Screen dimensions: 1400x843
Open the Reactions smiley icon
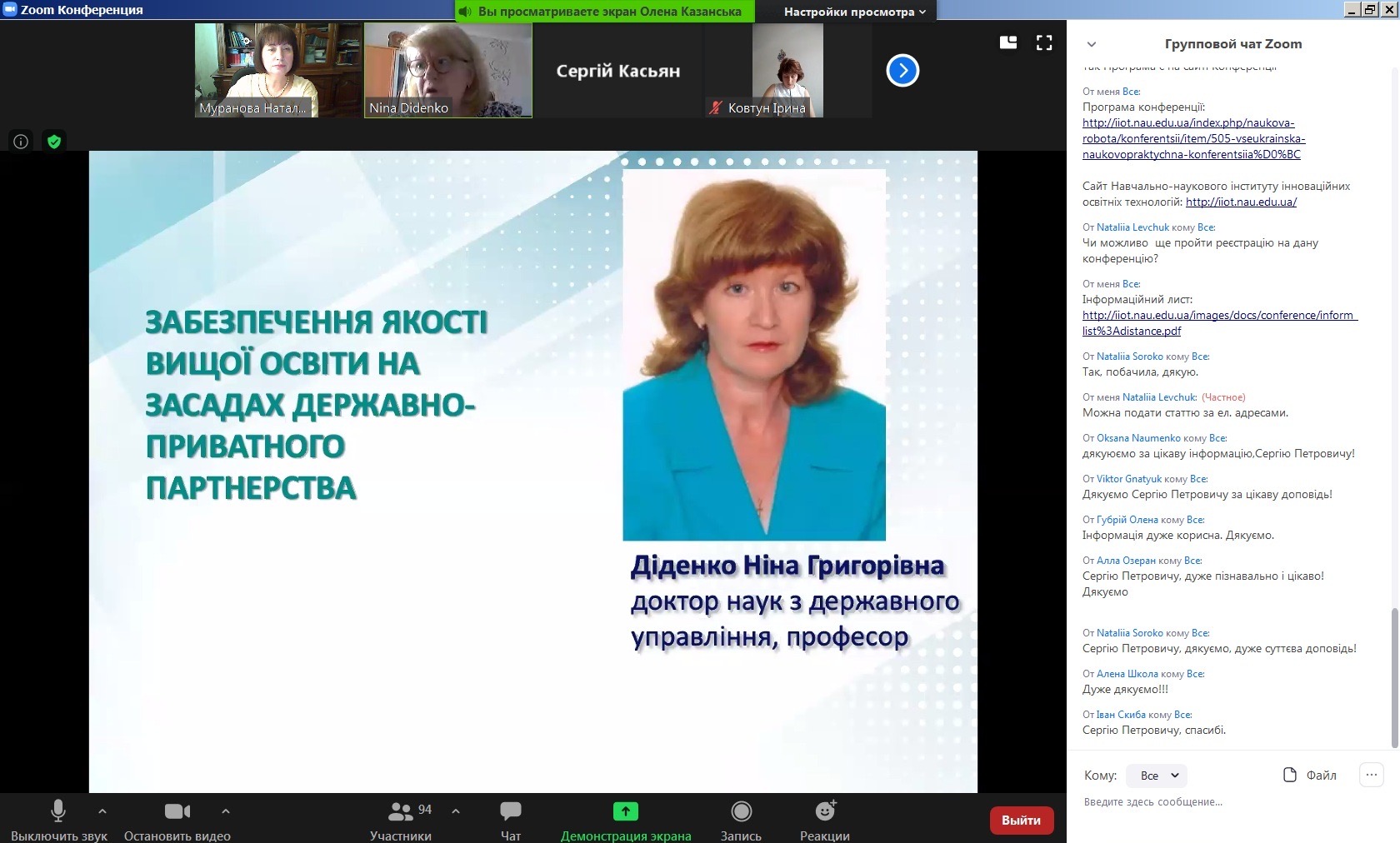pos(825,811)
